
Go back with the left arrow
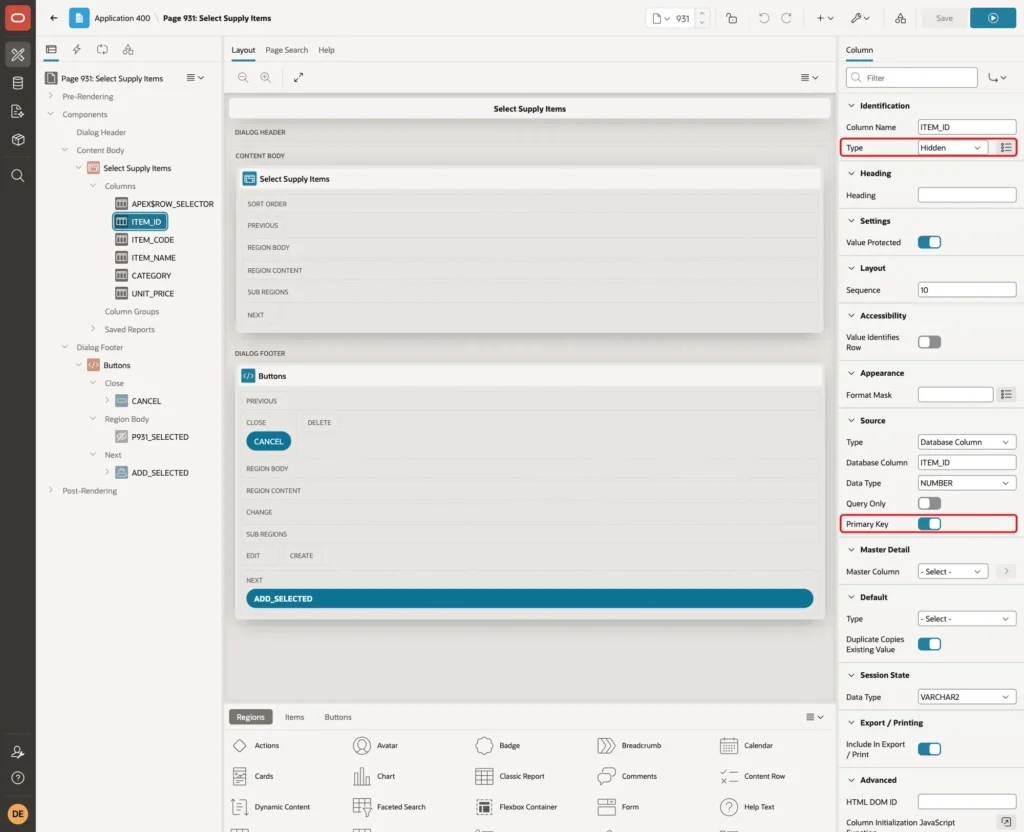point(54,18)
